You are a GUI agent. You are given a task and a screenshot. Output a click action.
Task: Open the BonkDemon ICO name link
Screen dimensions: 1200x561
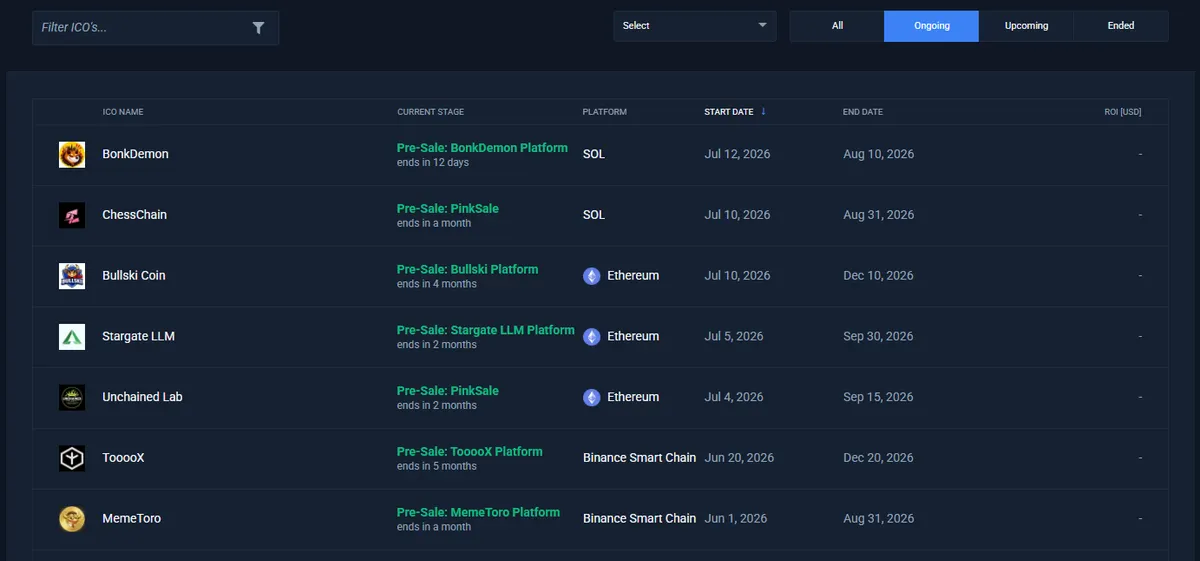135,154
